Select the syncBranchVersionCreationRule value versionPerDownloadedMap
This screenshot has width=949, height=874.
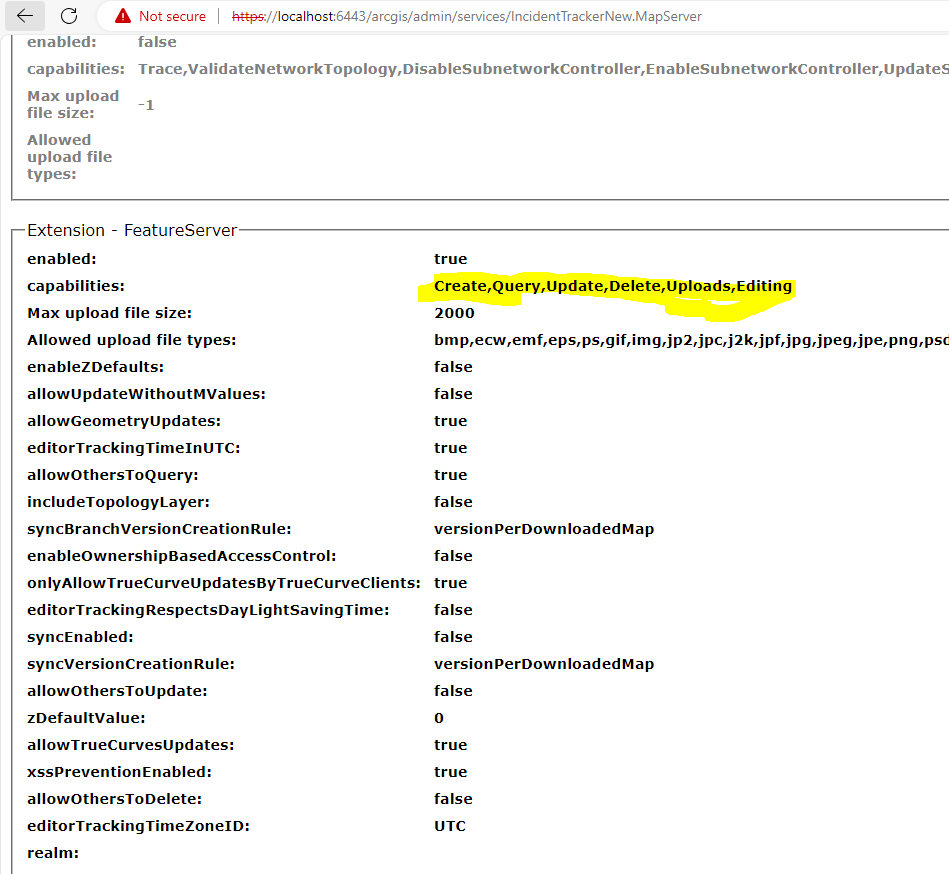click(544, 528)
